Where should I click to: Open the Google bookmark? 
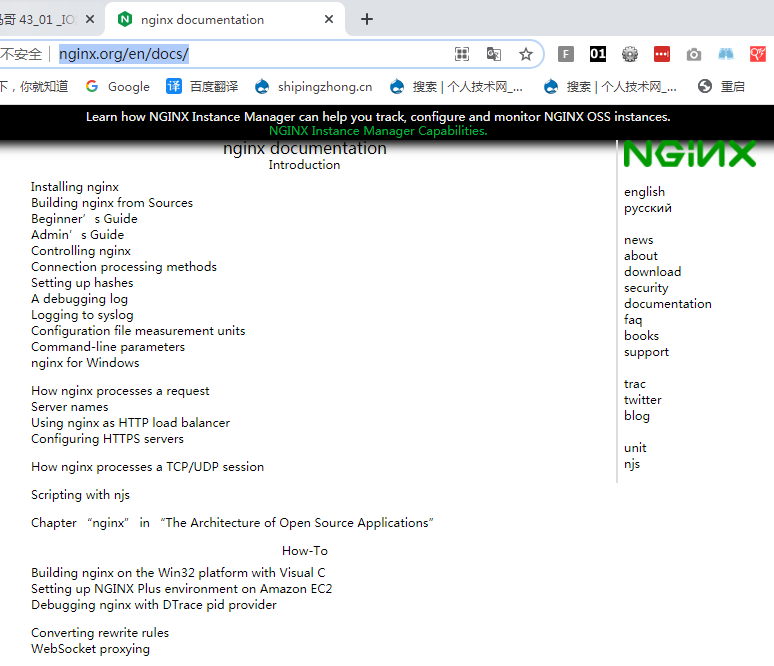[117, 87]
